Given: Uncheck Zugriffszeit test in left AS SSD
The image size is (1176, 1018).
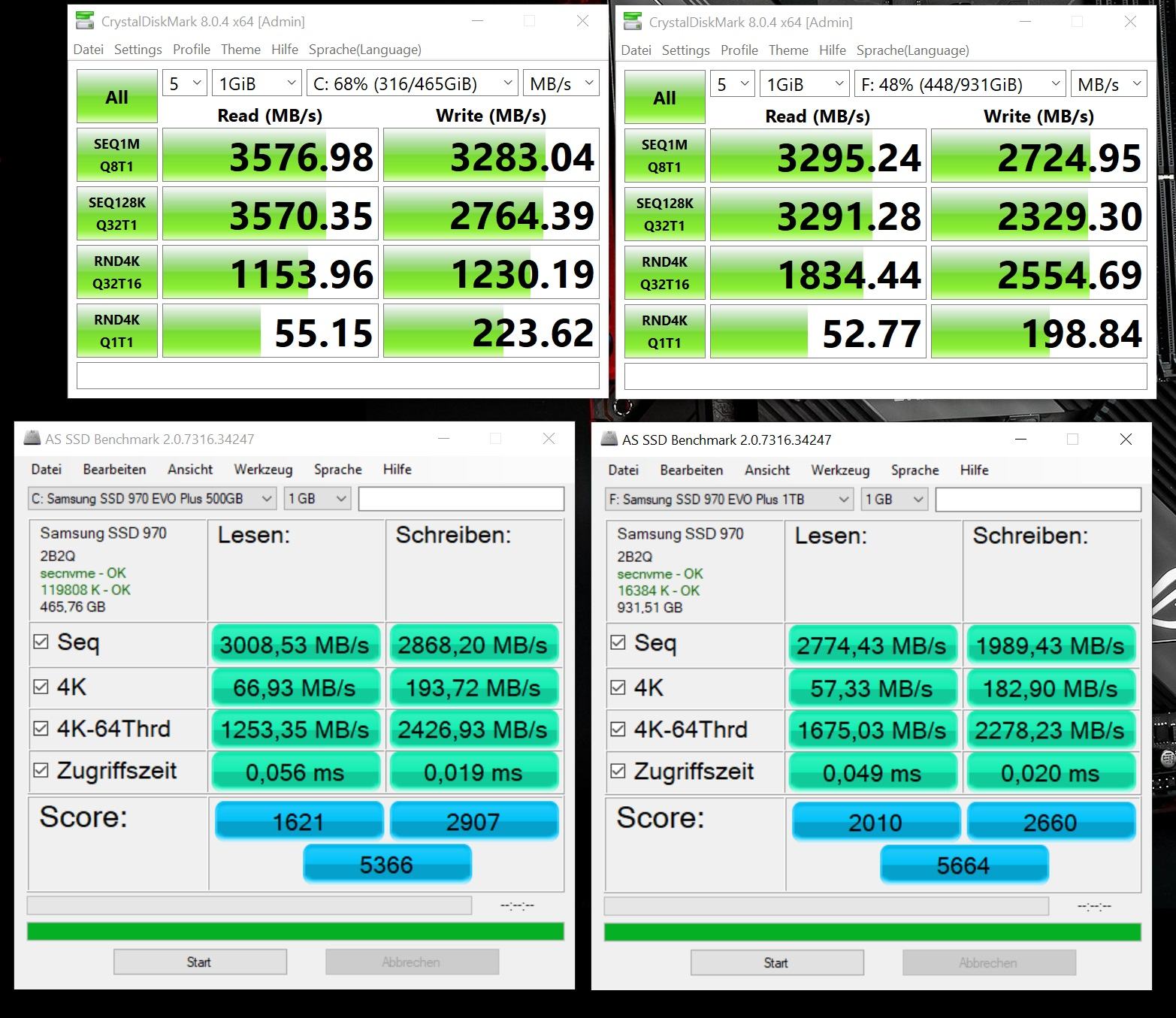Looking at the screenshot, I should (x=41, y=770).
